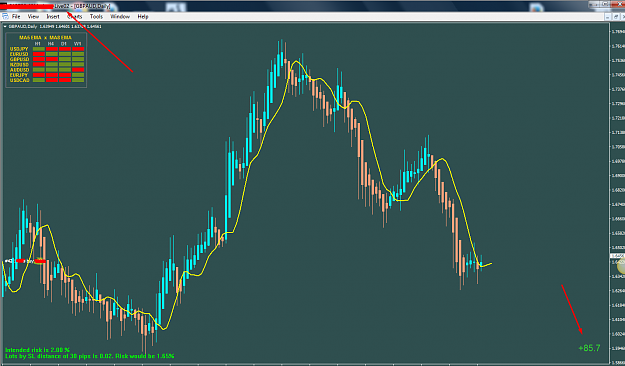This screenshot has width=625, height=366.
Task: Select the EURUSD row label
Action: tap(19, 54)
